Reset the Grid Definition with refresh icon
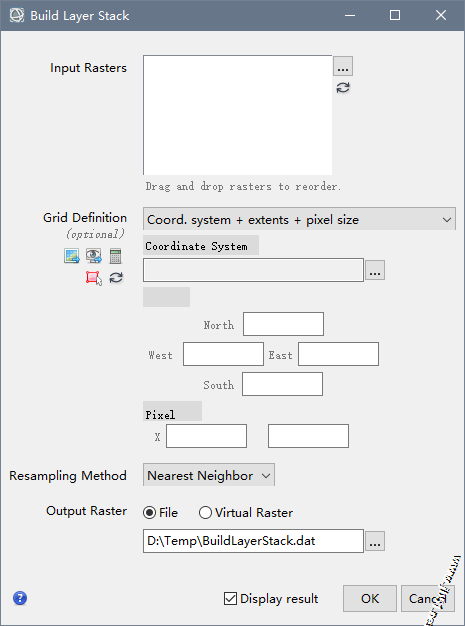 116,277
